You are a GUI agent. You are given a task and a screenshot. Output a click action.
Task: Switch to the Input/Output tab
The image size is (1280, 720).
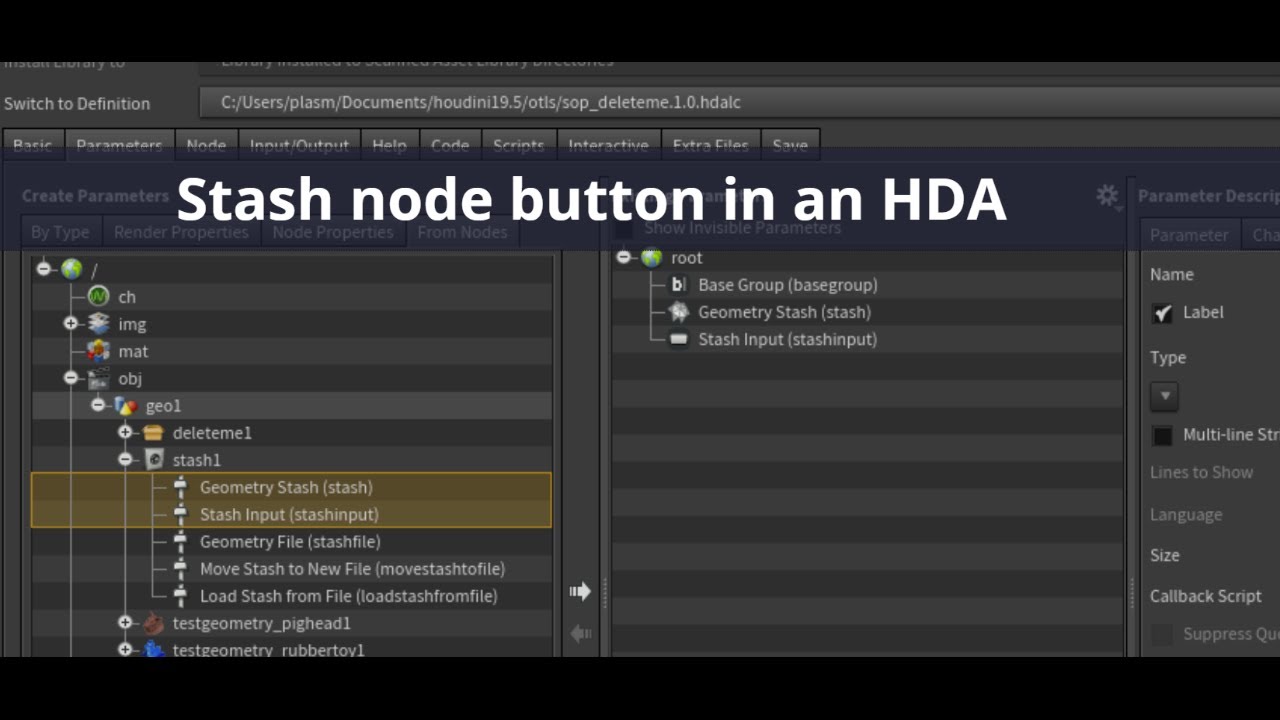click(x=299, y=145)
